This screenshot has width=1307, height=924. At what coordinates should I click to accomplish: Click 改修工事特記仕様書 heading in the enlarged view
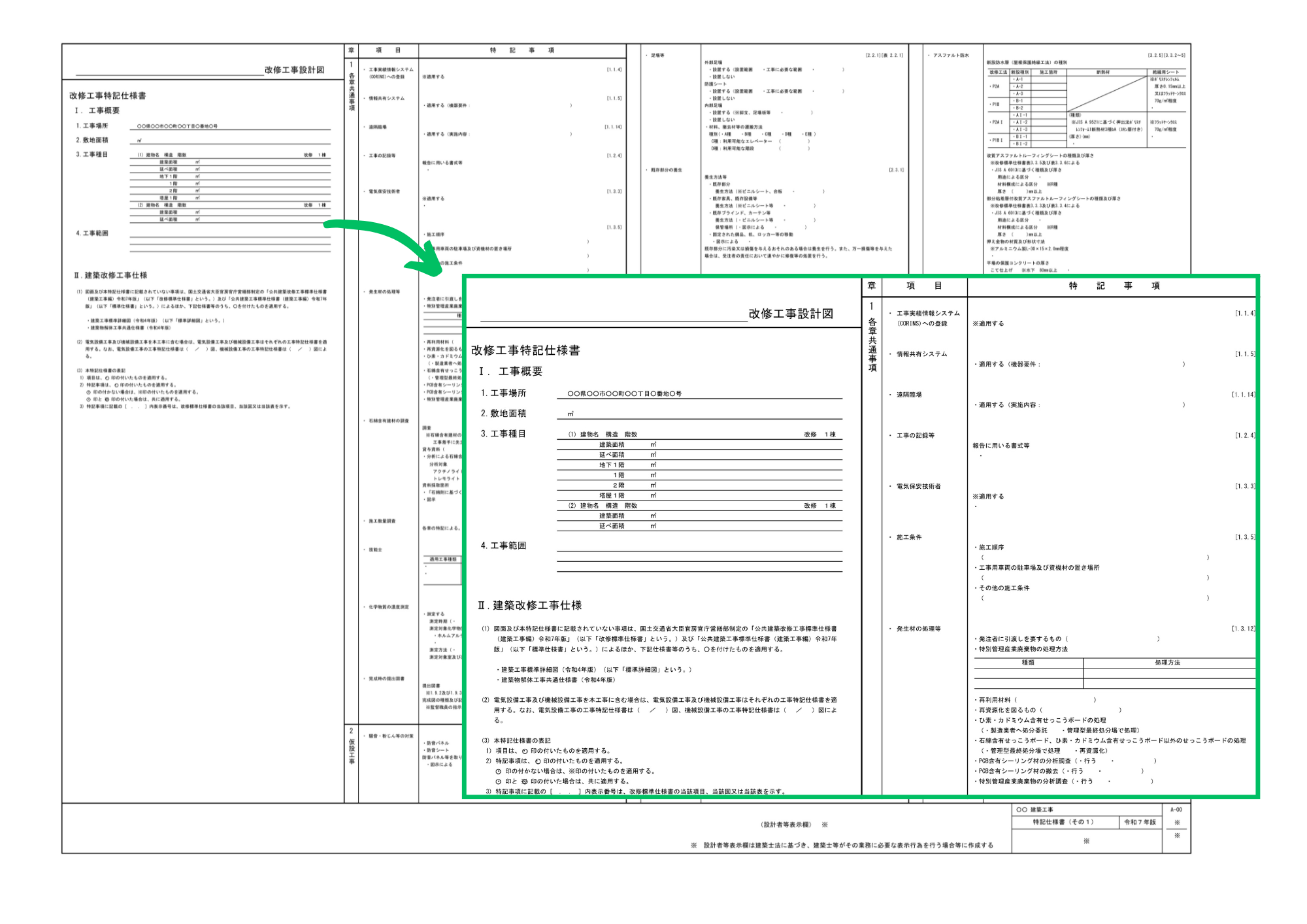525,350
